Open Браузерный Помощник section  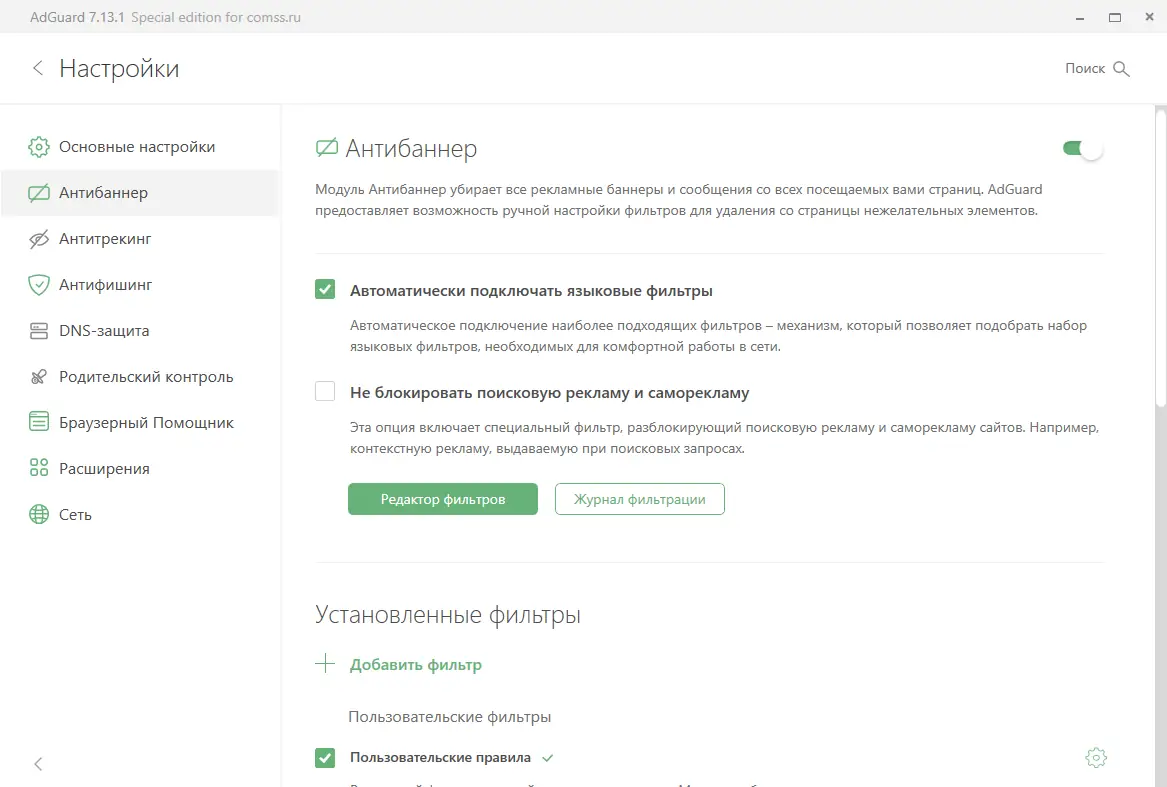(140, 422)
